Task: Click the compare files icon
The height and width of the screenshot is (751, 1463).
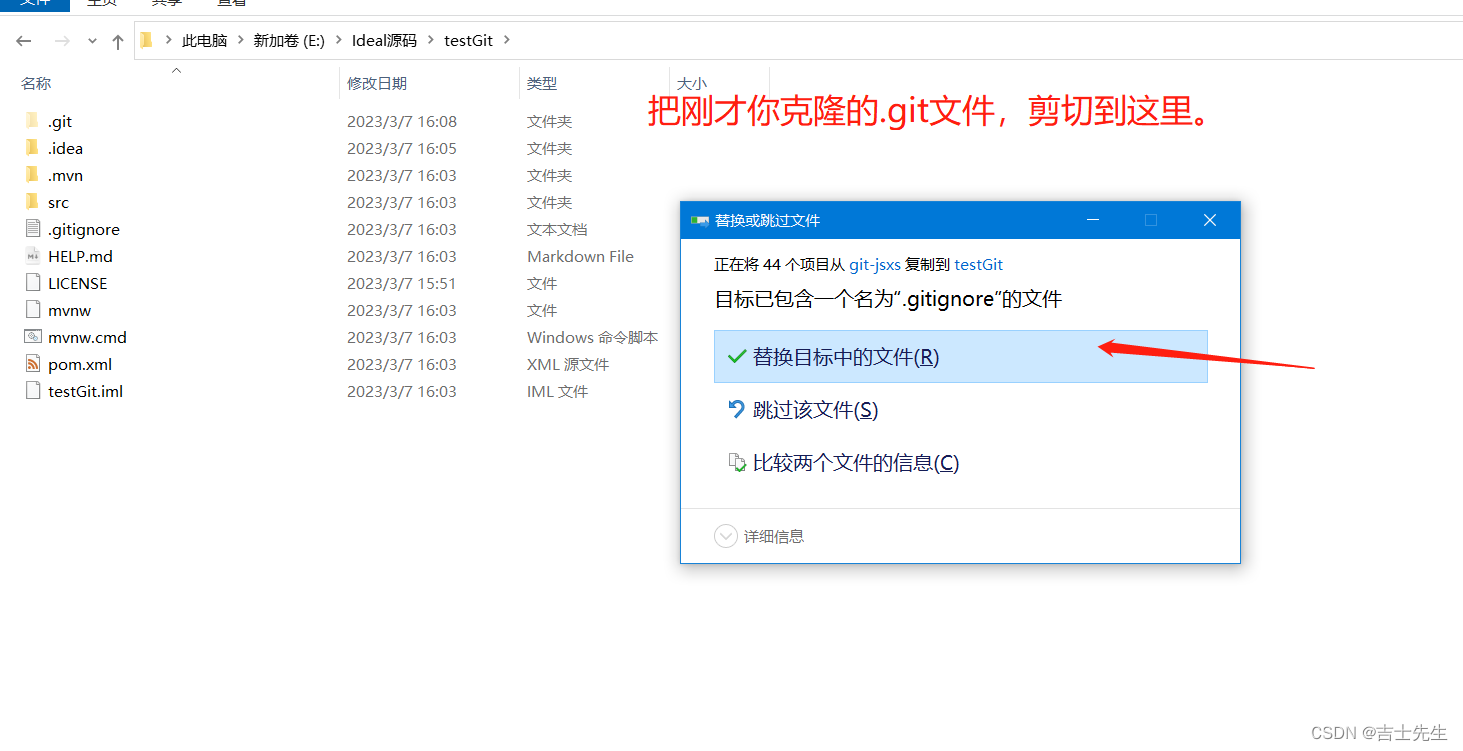Action: [737, 463]
